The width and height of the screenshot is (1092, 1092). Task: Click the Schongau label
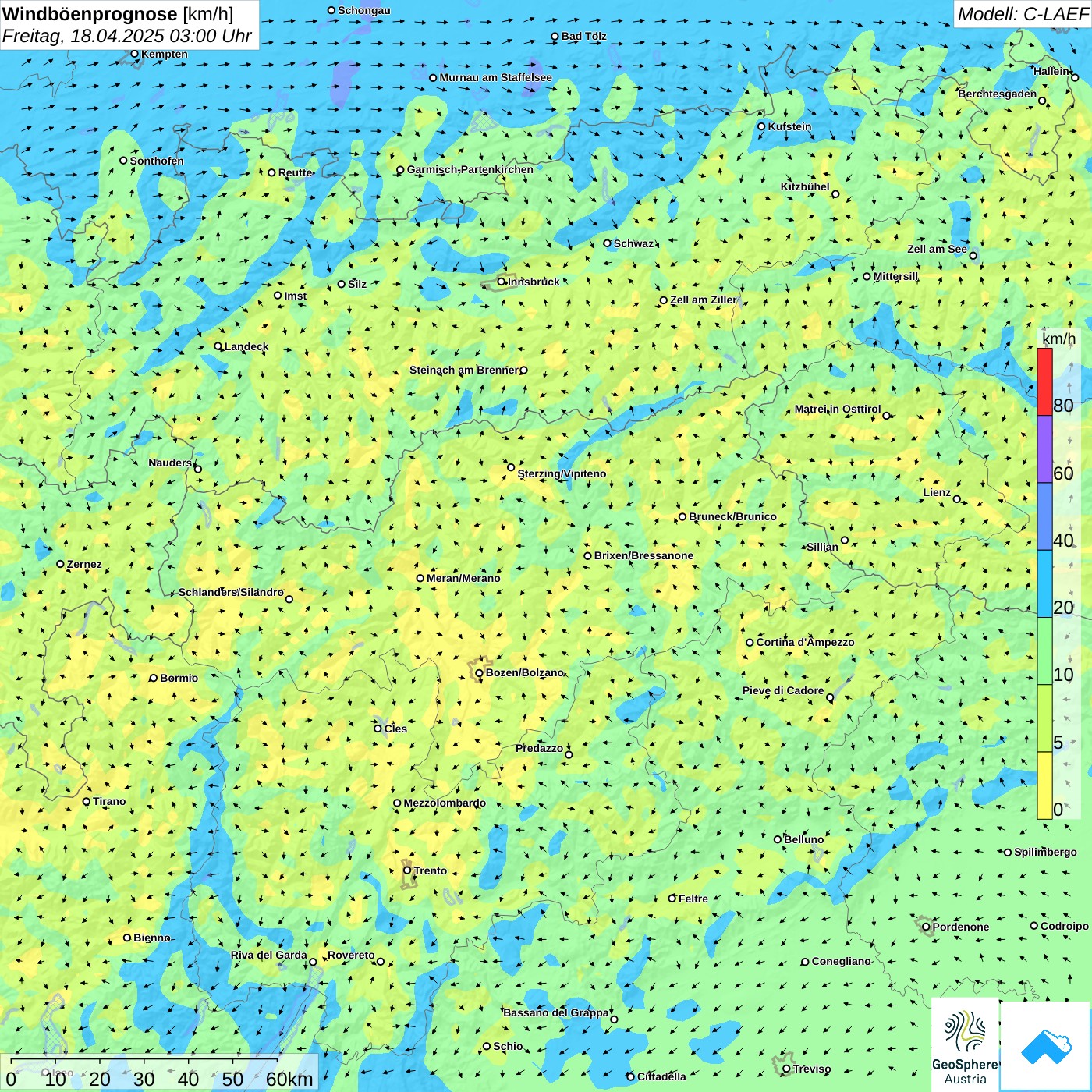coord(363,10)
